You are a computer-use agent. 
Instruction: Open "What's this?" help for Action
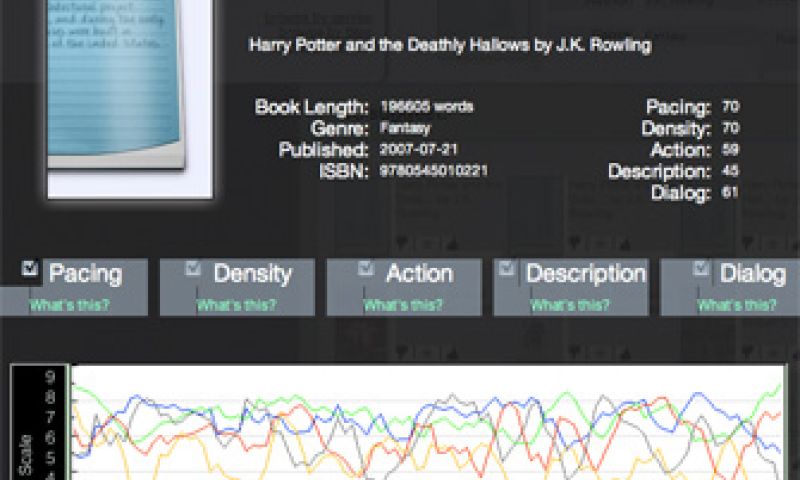click(403, 305)
